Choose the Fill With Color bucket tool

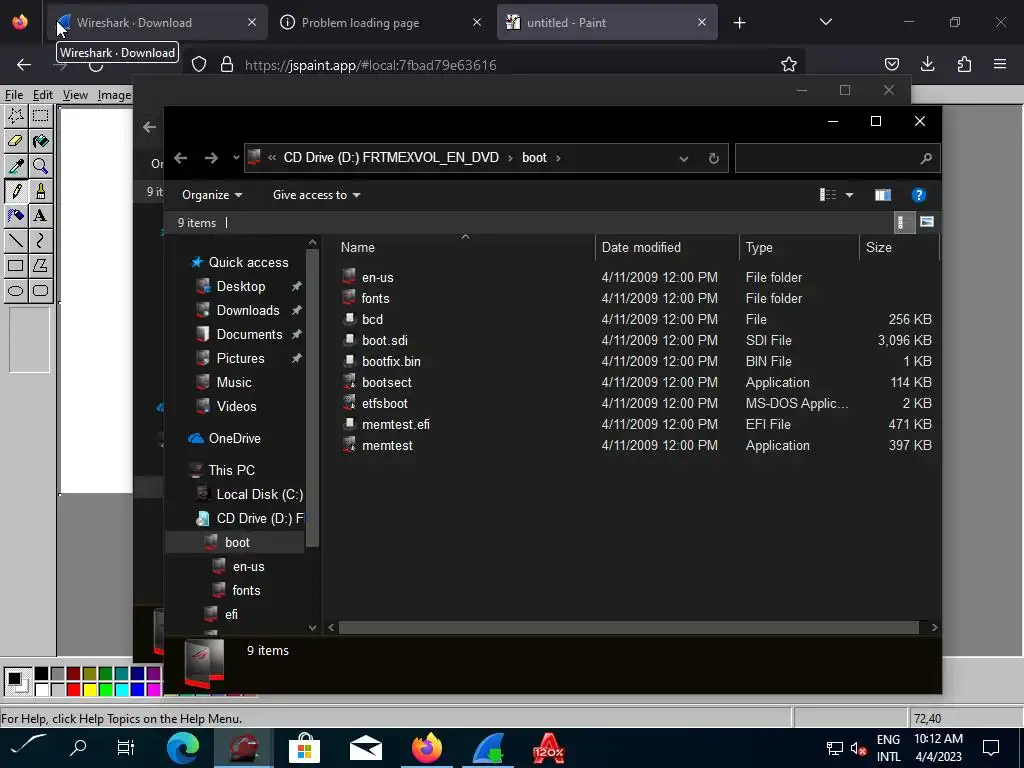[40, 141]
